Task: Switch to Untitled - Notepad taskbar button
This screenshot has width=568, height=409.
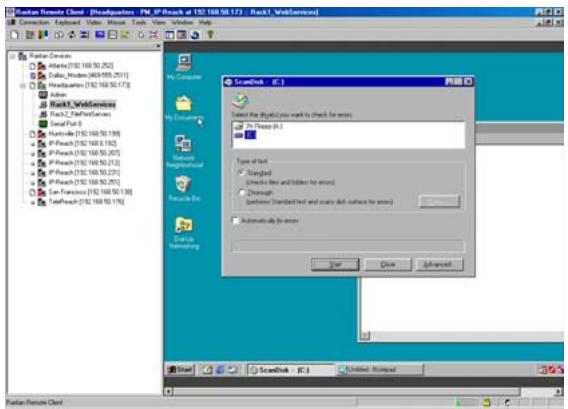Action: tap(379, 370)
